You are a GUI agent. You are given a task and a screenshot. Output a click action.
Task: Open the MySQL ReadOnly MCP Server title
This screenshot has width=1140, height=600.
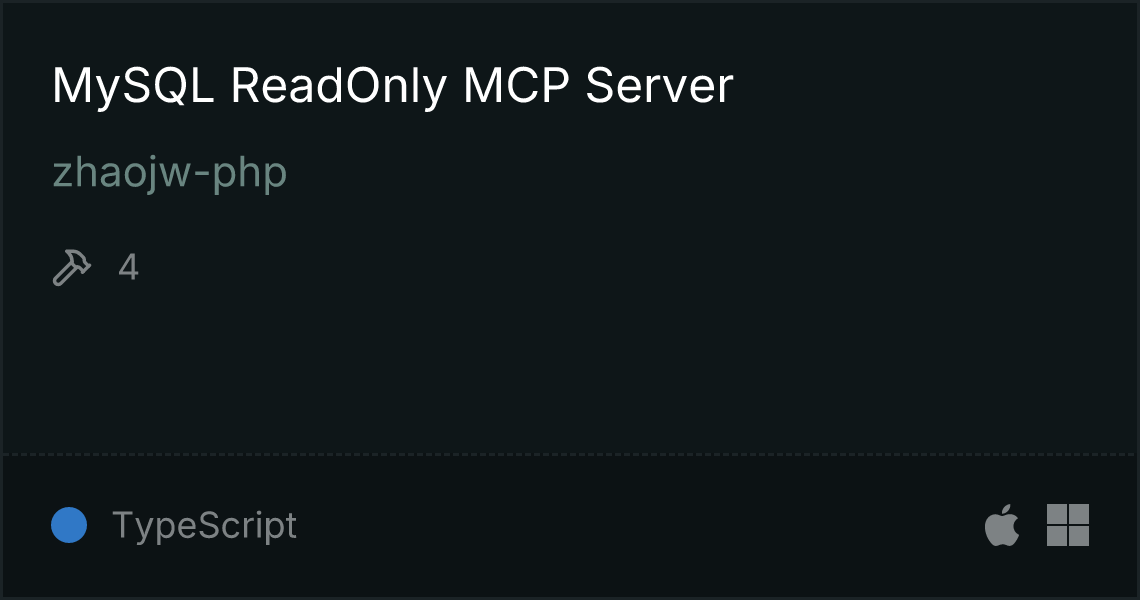pos(393,87)
